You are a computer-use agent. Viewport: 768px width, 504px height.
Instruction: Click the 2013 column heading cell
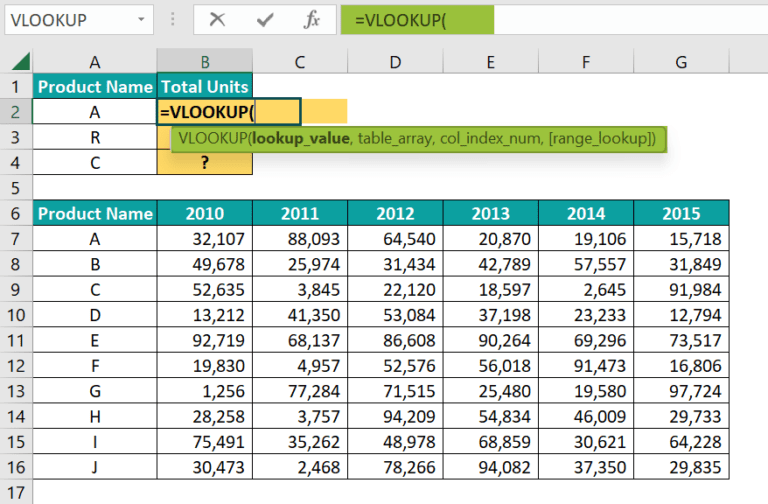coord(490,214)
